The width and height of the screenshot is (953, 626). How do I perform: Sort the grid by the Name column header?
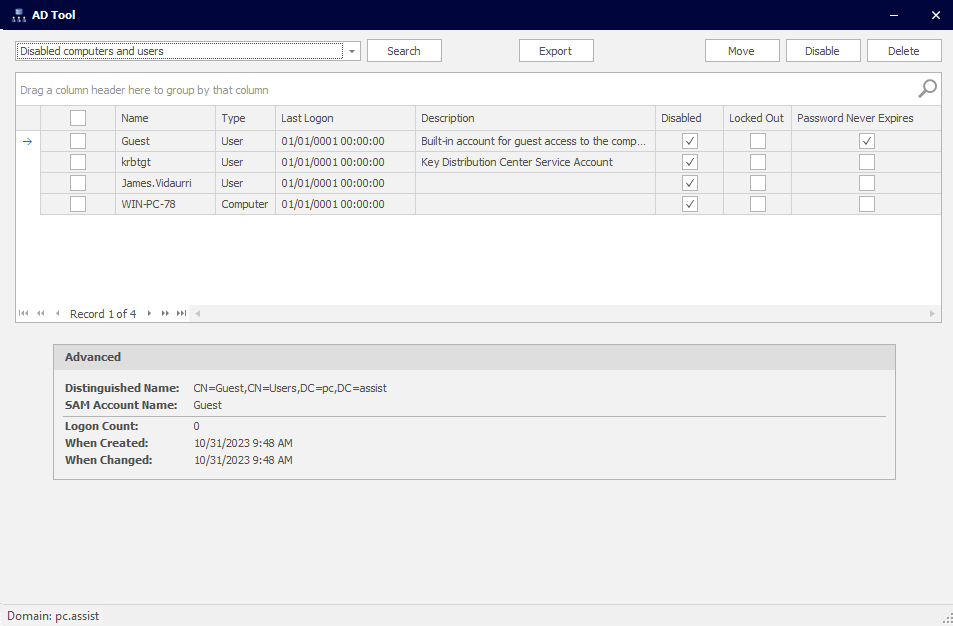[165, 118]
